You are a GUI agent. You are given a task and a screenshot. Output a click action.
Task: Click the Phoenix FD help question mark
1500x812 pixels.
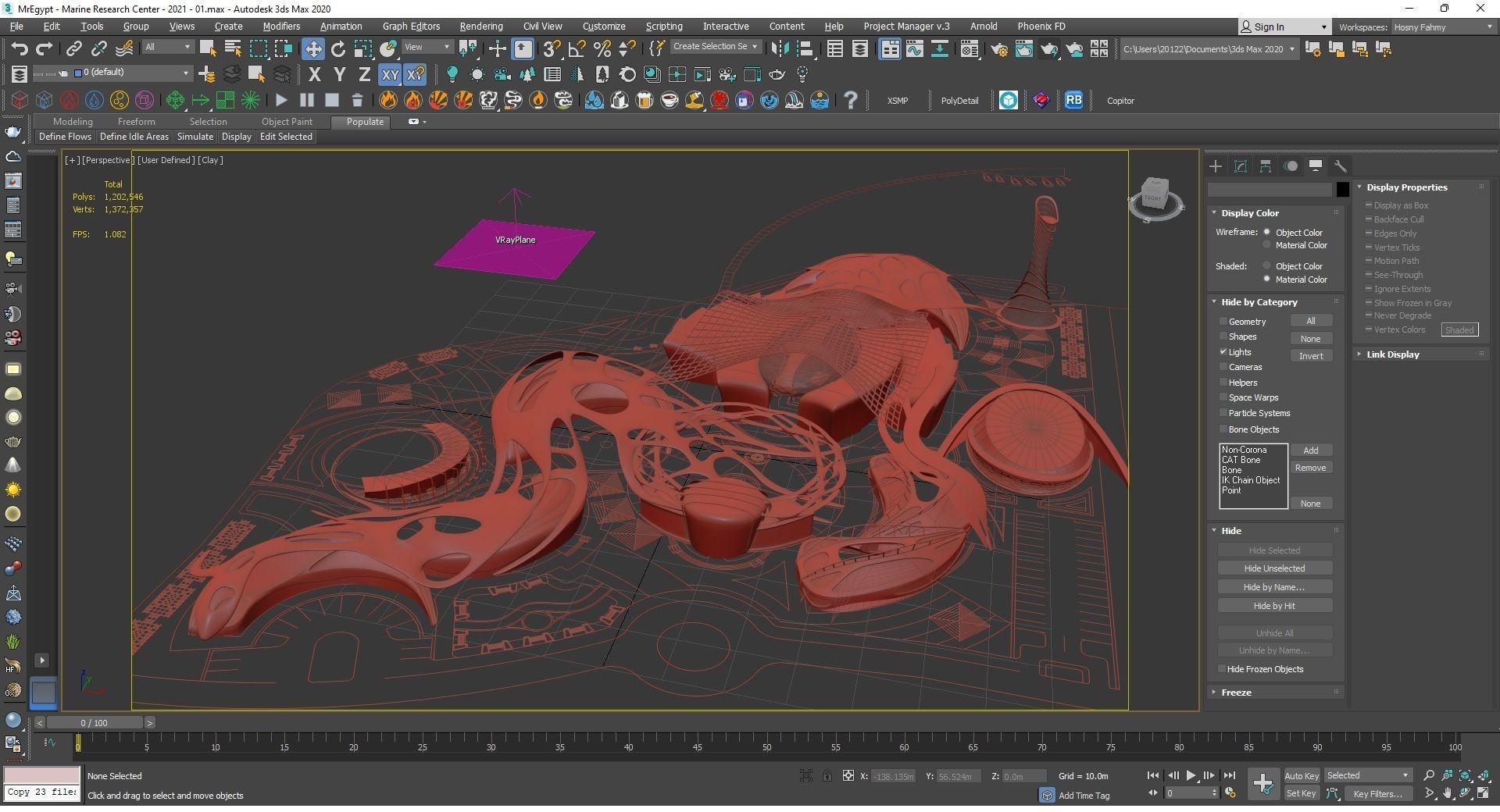[851, 100]
